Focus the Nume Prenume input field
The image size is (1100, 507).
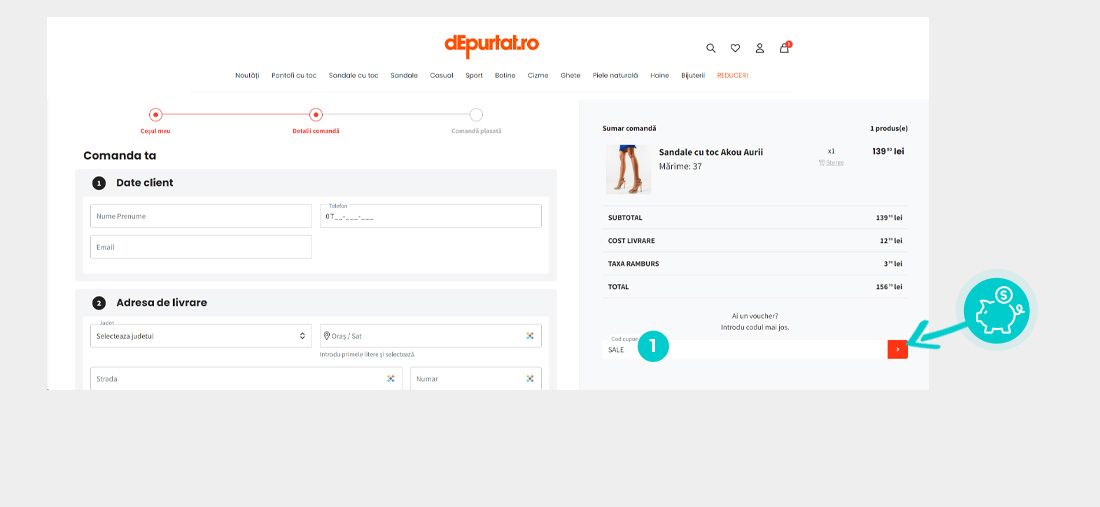(x=201, y=216)
